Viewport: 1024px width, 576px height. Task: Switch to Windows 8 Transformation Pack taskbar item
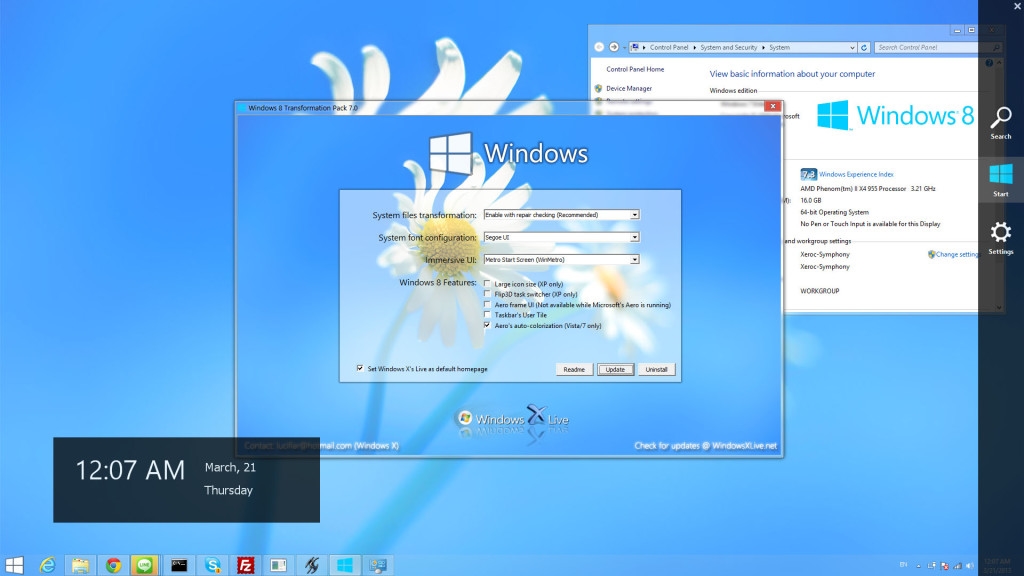pyautogui.click(x=345, y=565)
